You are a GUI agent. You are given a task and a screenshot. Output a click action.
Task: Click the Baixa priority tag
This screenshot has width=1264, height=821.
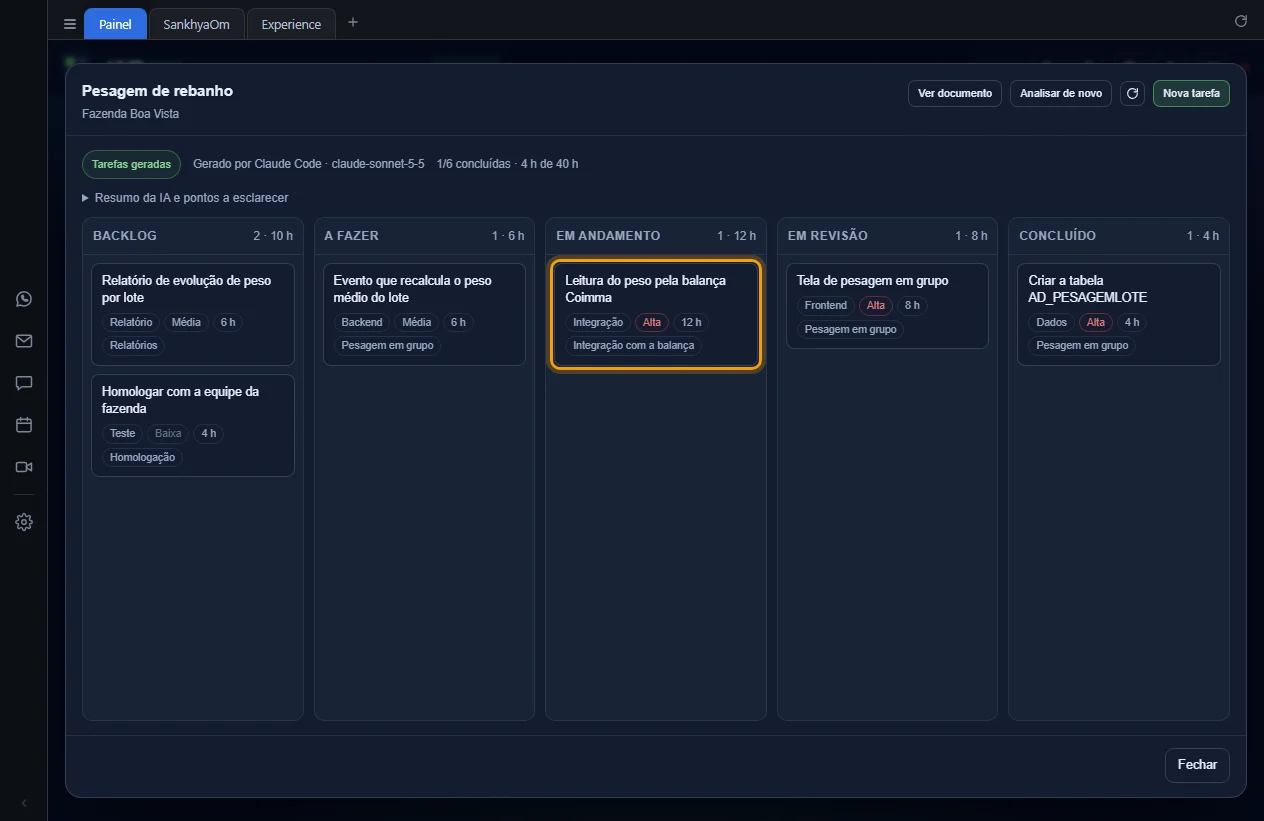pos(168,434)
